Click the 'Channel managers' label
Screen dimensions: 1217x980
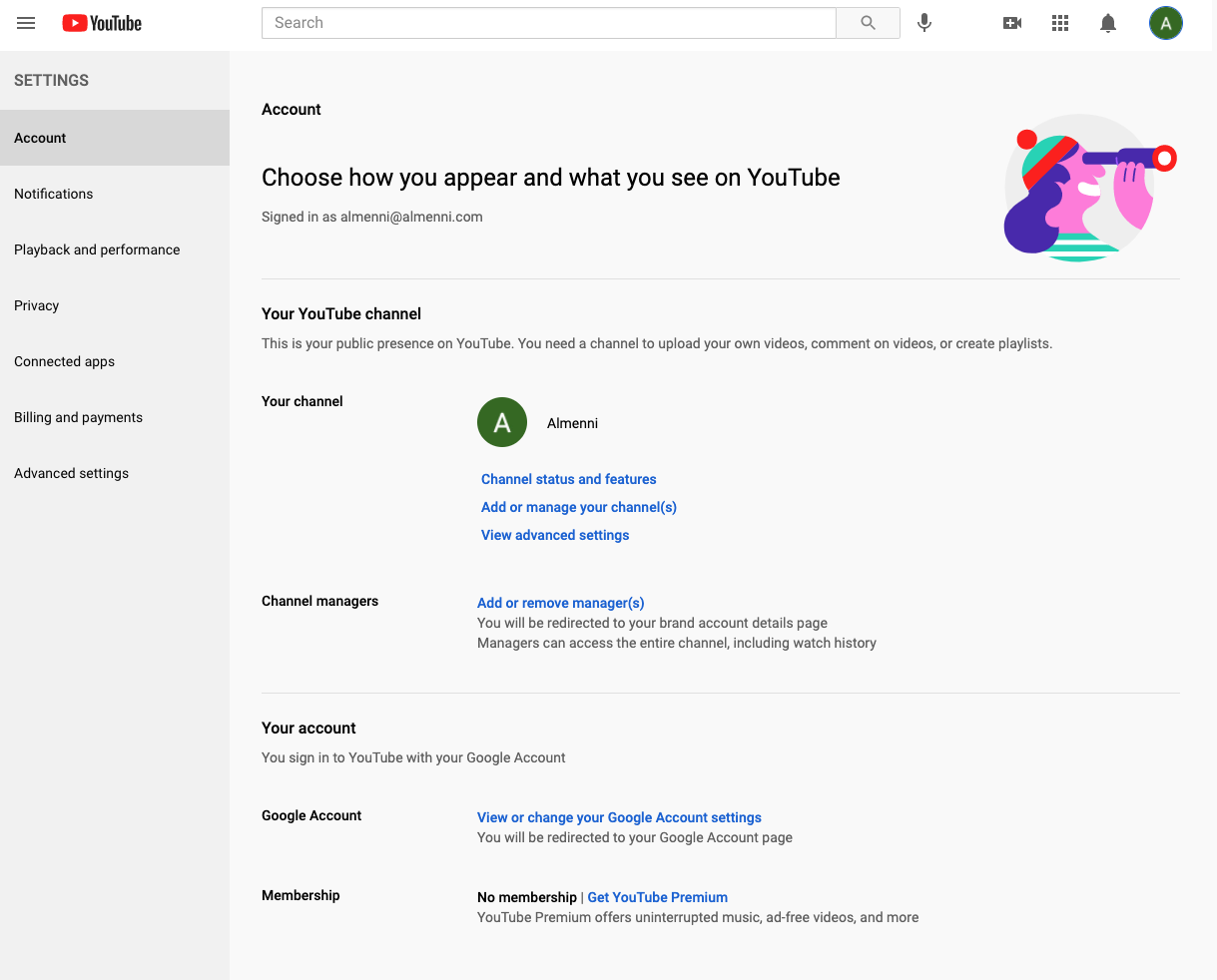(319, 601)
